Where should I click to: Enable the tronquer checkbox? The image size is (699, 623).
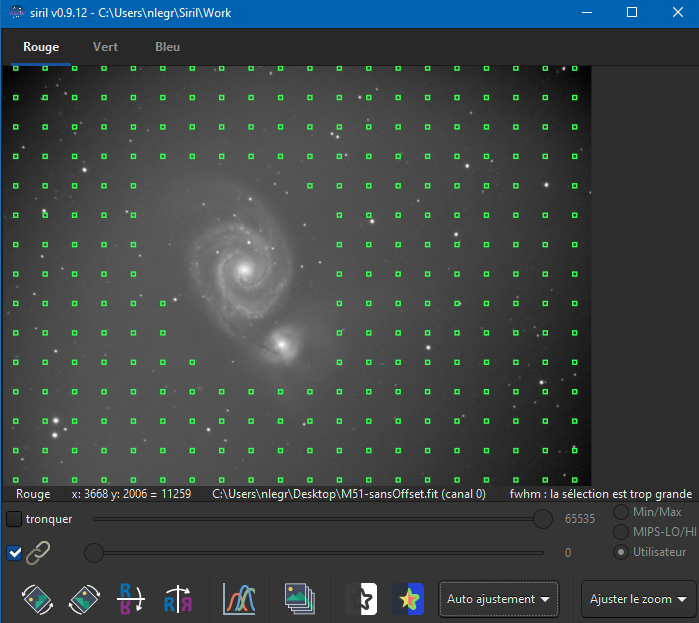[14, 519]
